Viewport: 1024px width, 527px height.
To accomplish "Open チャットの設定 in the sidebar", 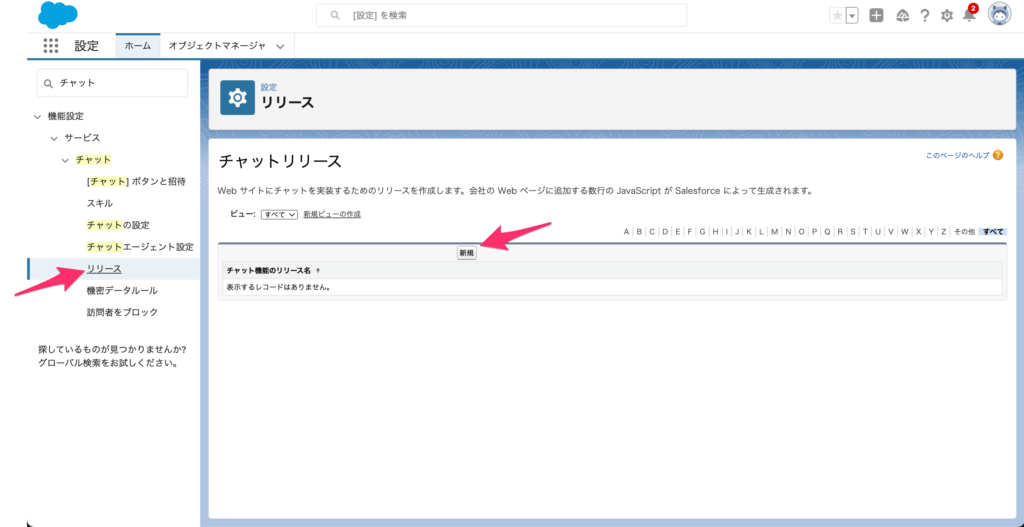I will pos(118,225).
